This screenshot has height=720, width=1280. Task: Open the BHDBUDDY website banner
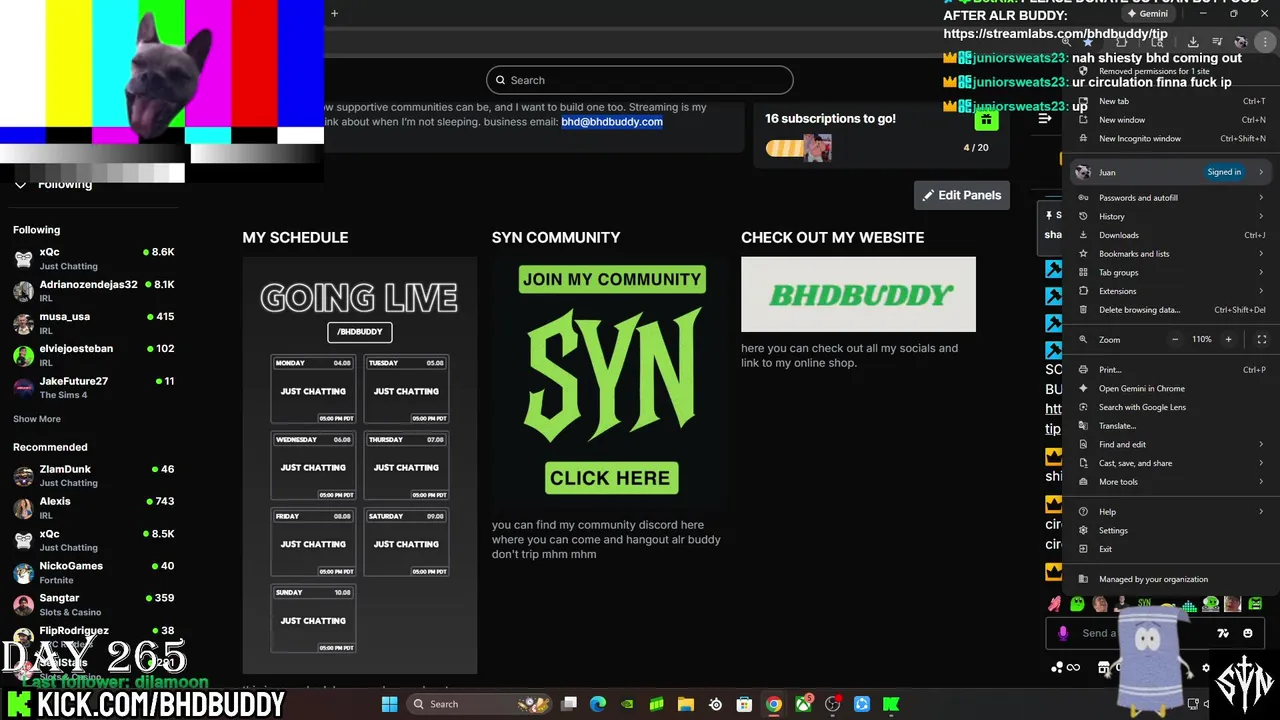coord(858,294)
